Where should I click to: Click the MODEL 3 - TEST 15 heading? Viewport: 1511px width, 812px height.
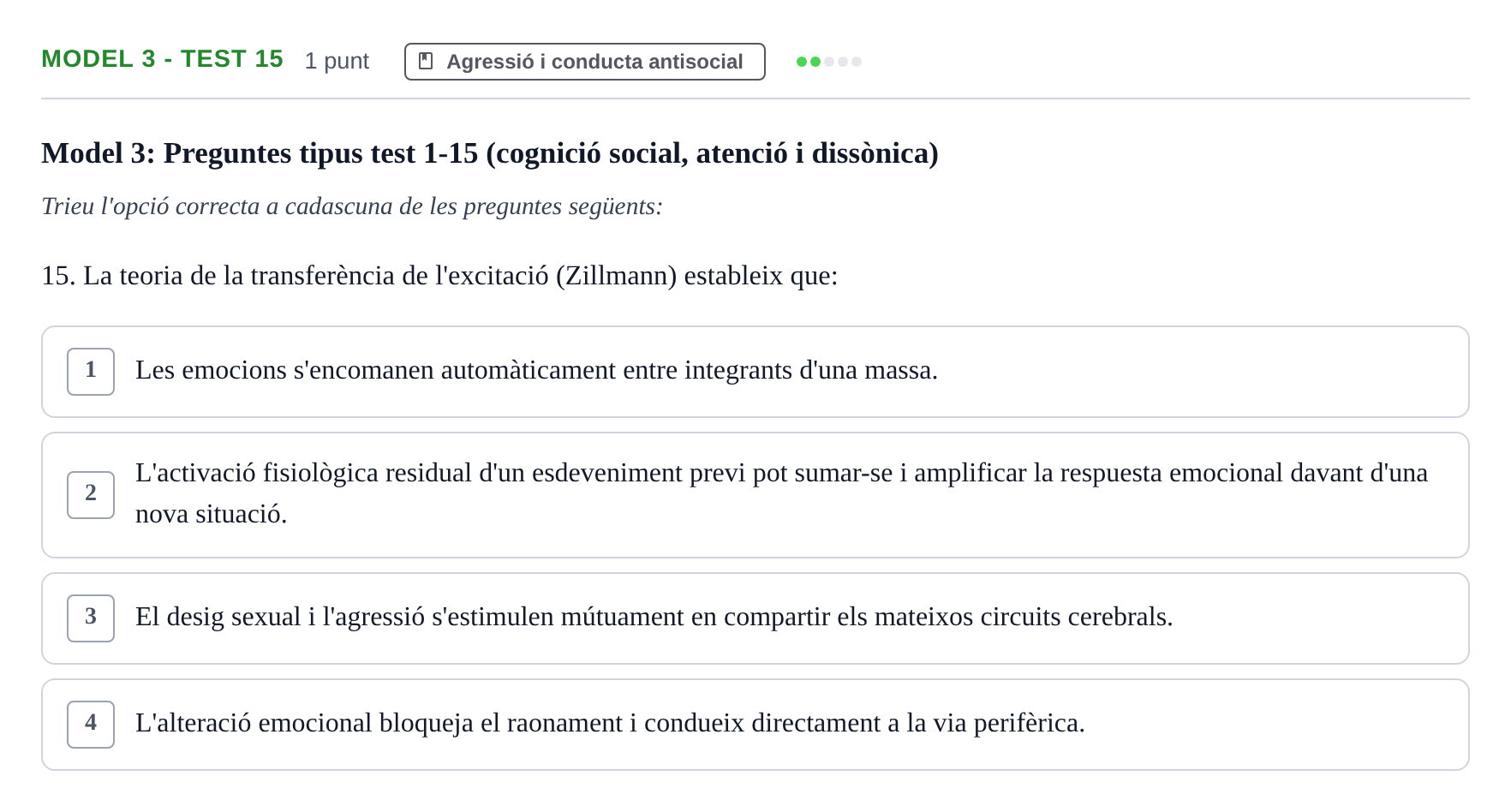(x=163, y=59)
